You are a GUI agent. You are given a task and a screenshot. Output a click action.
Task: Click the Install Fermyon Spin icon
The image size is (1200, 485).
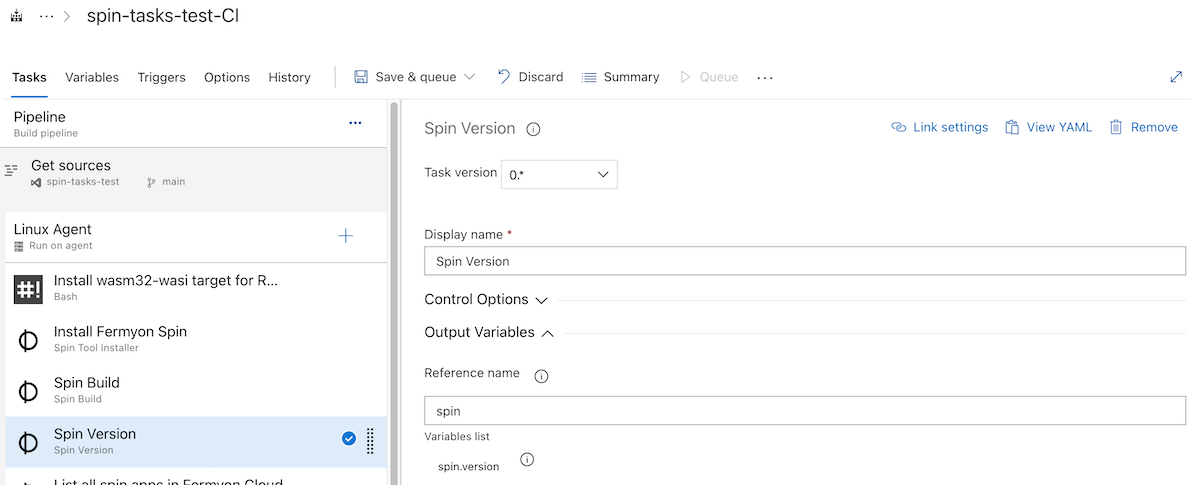pyautogui.click(x=28, y=340)
